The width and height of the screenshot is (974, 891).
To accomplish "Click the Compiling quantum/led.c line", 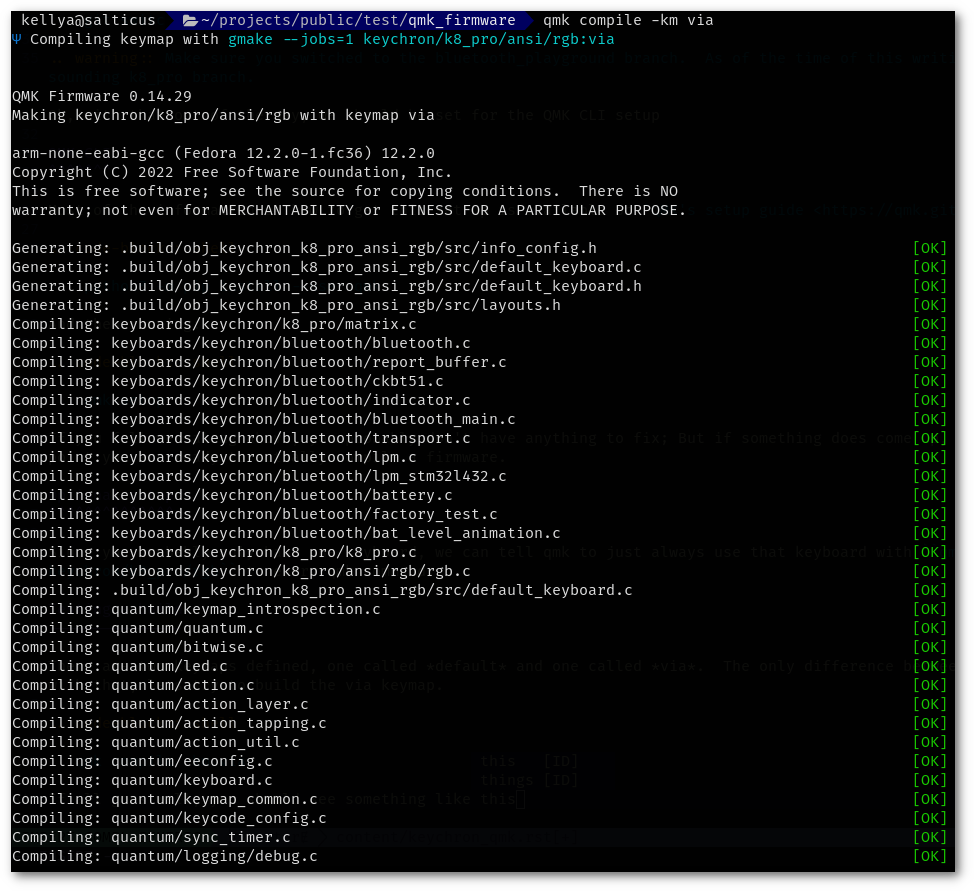I will [x=120, y=667].
